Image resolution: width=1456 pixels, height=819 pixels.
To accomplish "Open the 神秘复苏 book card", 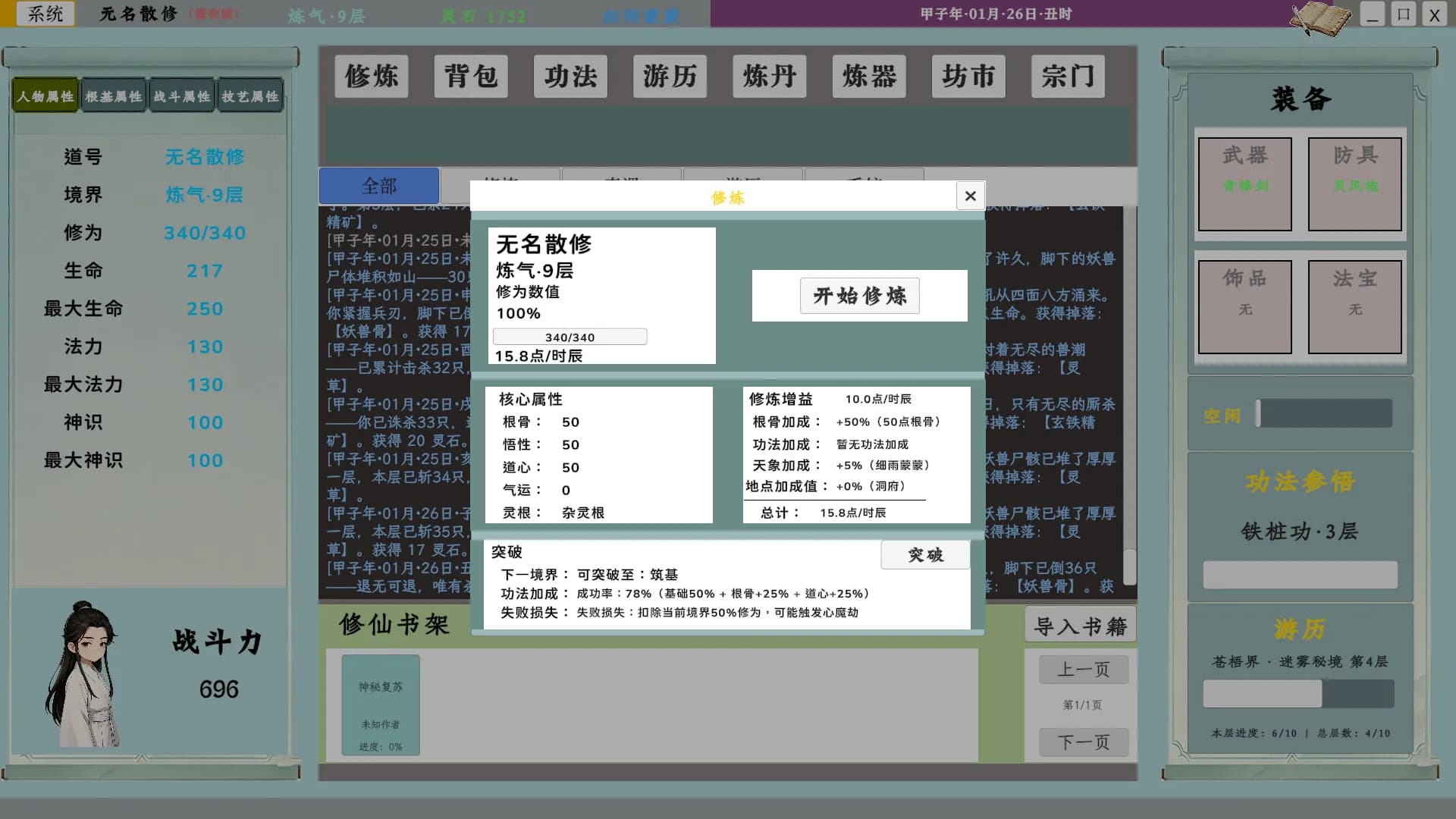I will point(381,705).
